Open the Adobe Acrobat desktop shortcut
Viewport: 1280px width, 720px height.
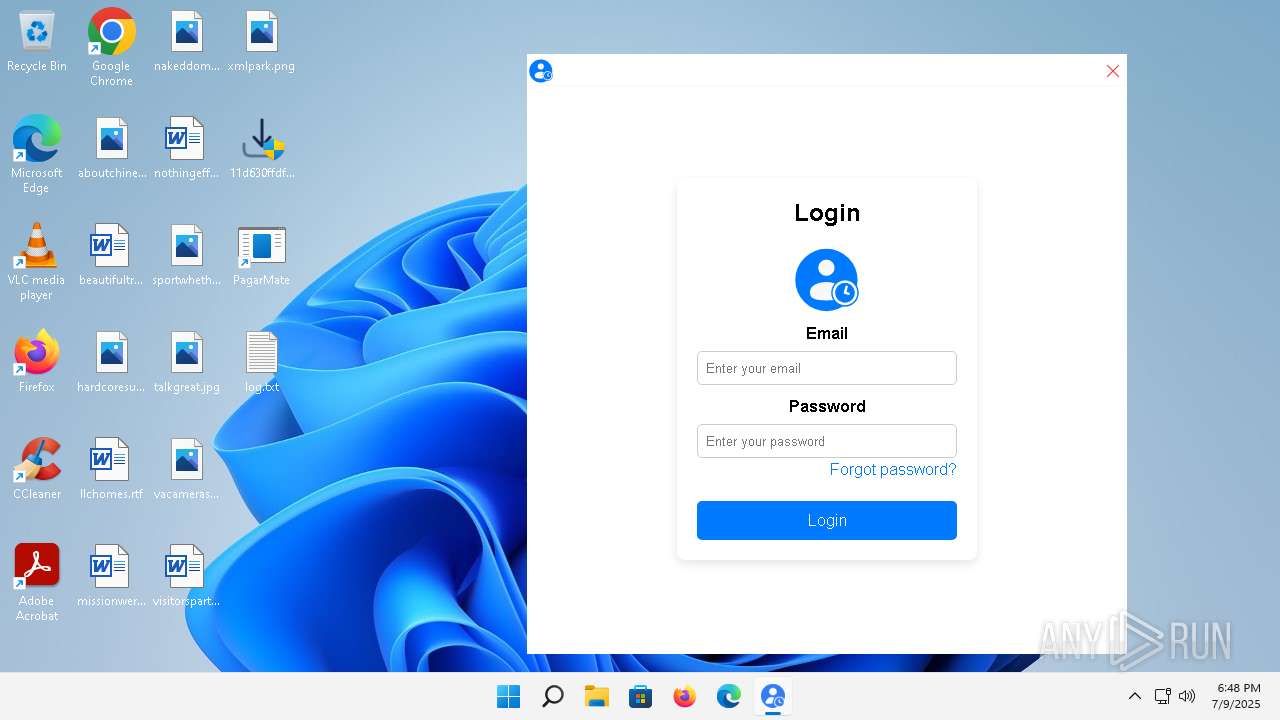(x=37, y=582)
